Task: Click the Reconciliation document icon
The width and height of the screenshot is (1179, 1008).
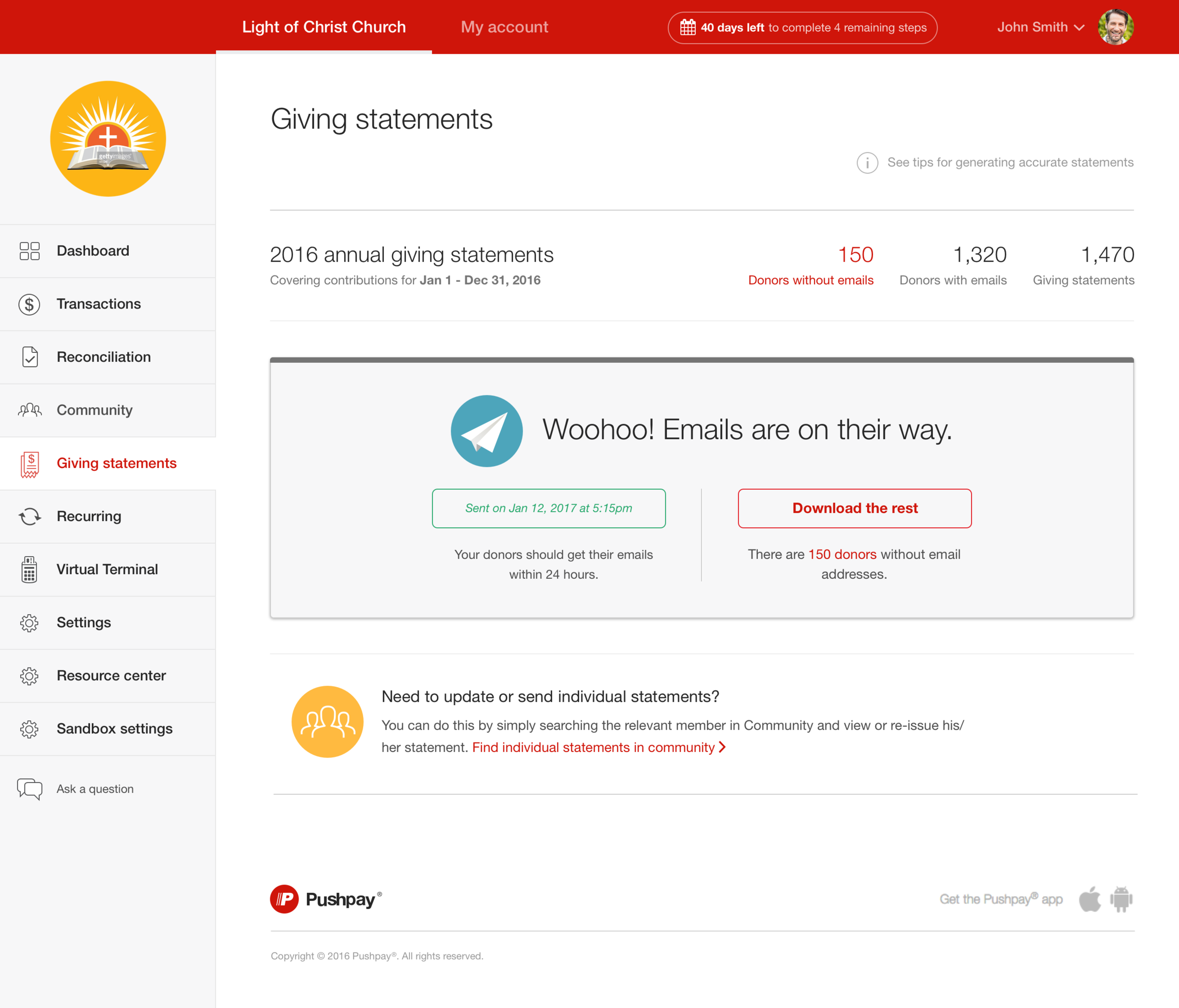Action: (30, 357)
